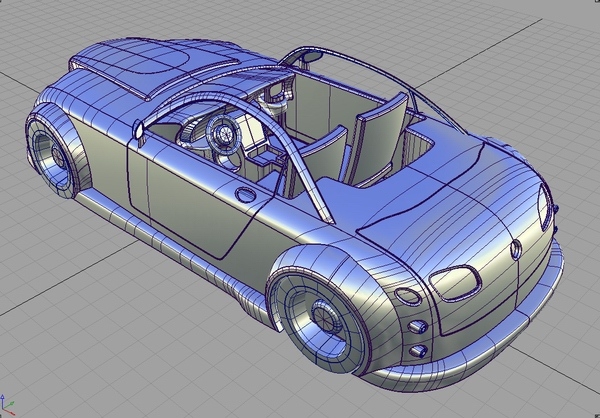Select the near-side wing mirror

(138, 130)
